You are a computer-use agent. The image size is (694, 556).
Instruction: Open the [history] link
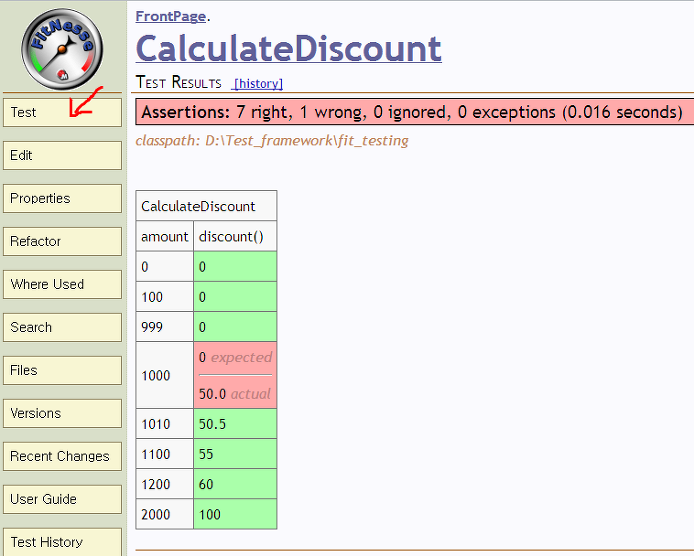pyautogui.click(x=257, y=84)
